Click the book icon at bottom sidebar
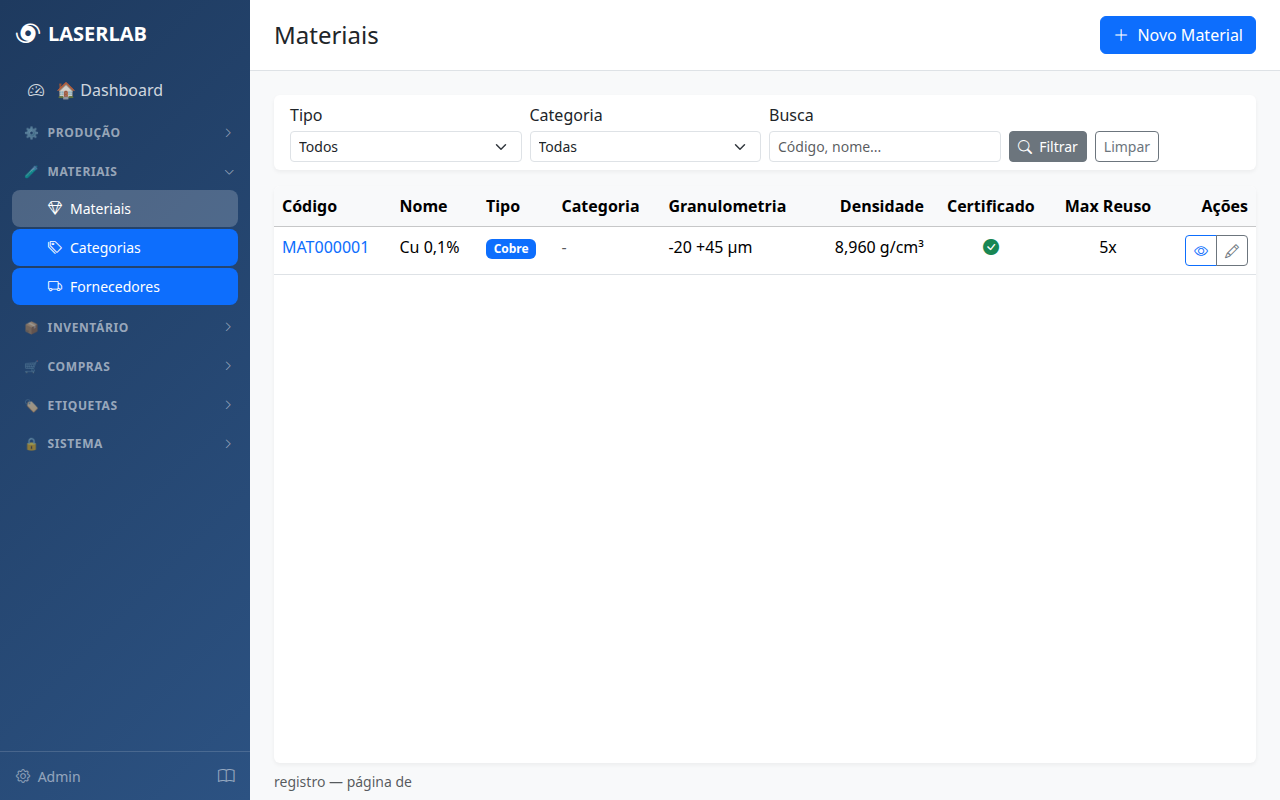This screenshot has height=800, width=1280. [x=226, y=776]
